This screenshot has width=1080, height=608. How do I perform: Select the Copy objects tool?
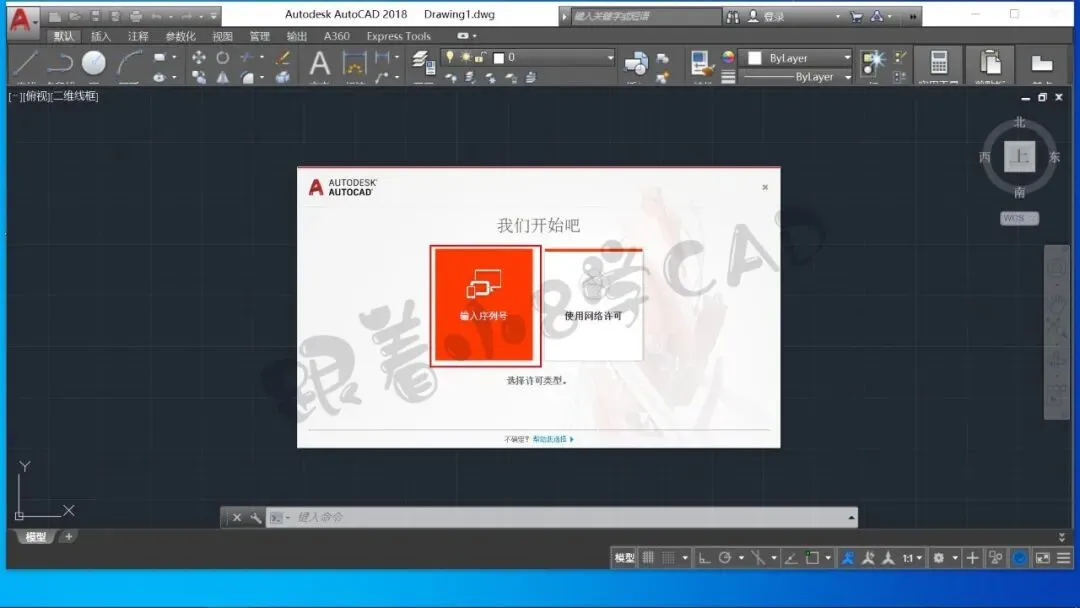click(x=198, y=78)
